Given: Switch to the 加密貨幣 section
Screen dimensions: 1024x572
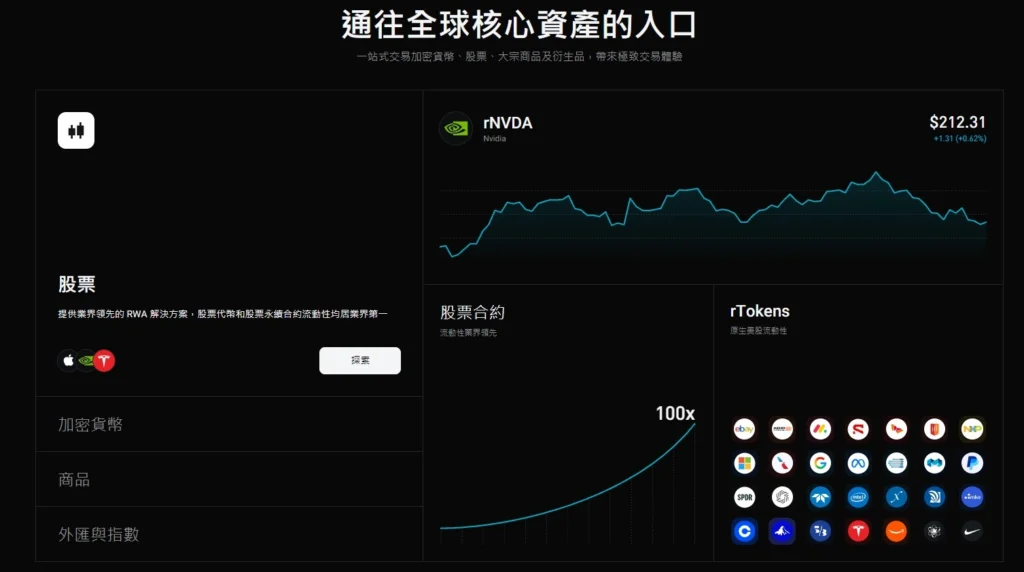Looking at the screenshot, I should tap(229, 424).
